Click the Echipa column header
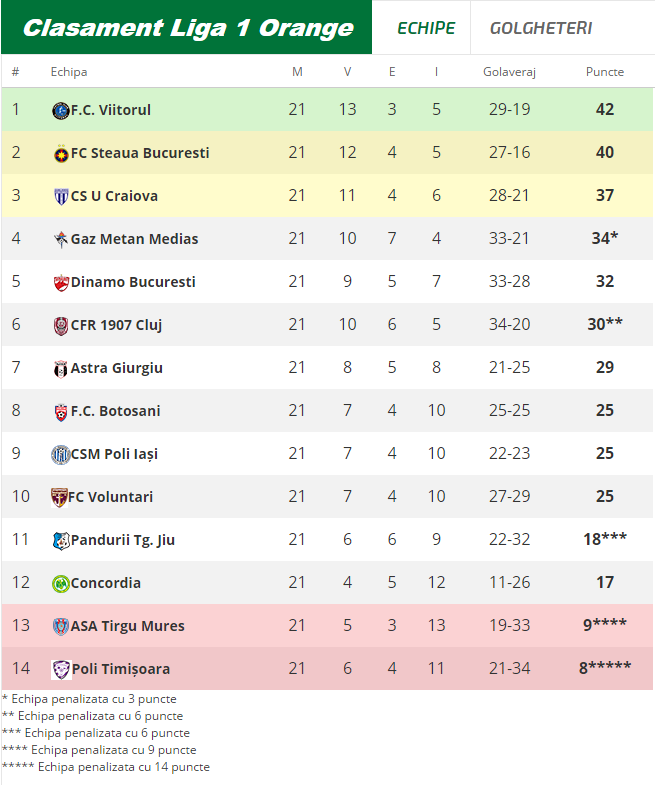655x785 pixels. click(x=69, y=72)
